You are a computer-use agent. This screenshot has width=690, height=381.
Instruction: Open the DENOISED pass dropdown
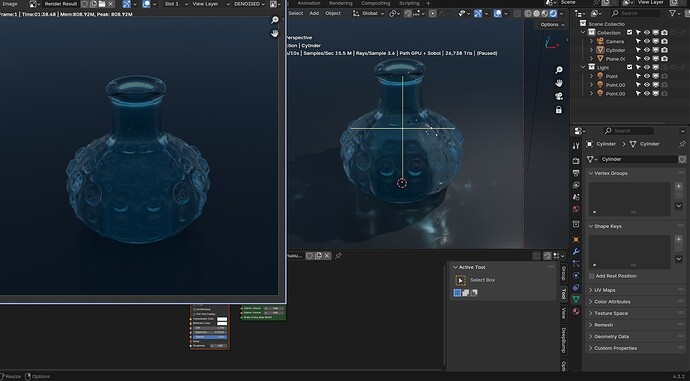click(x=250, y=4)
